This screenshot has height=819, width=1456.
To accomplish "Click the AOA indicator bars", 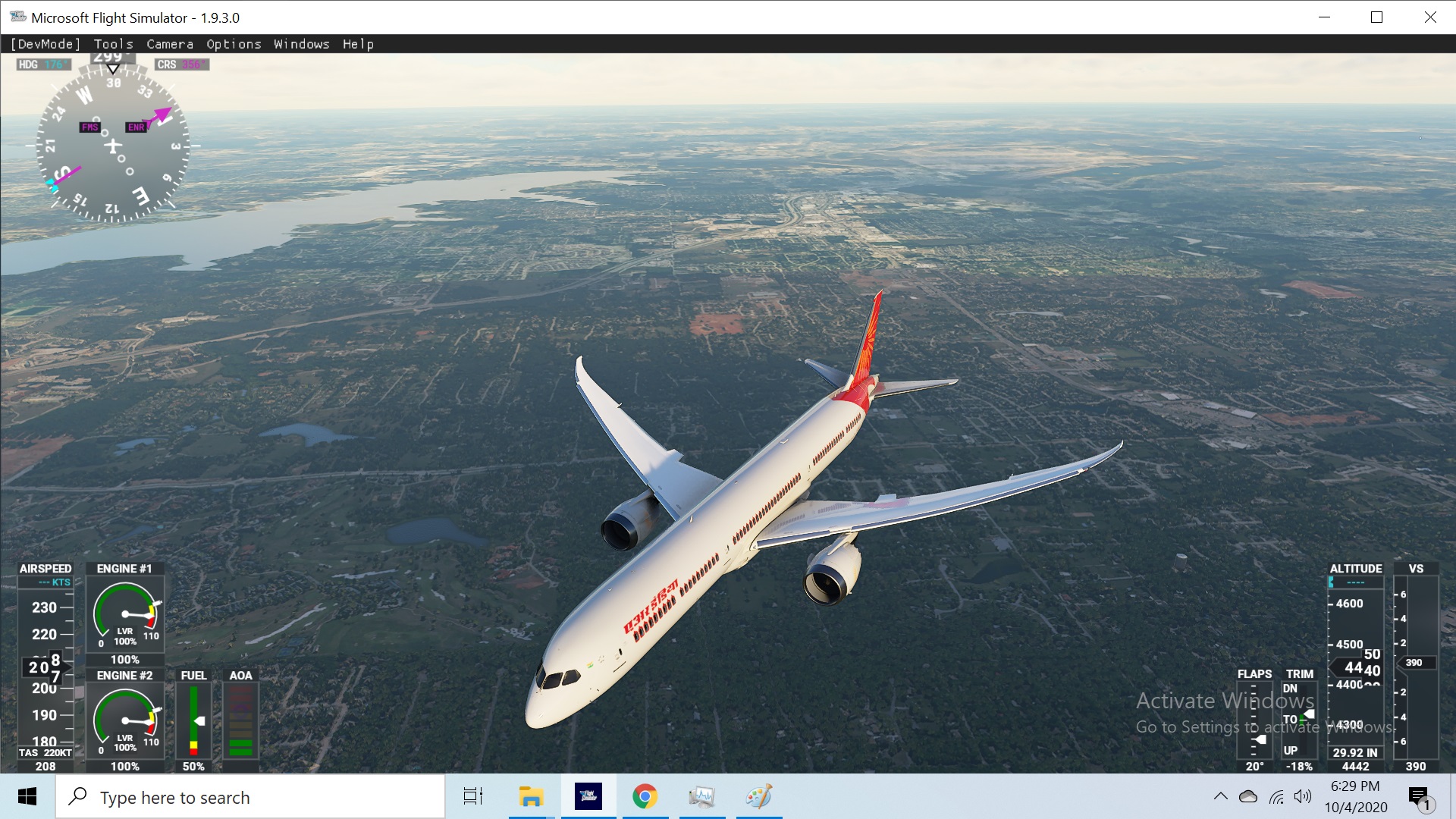I will tap(240, 720).
